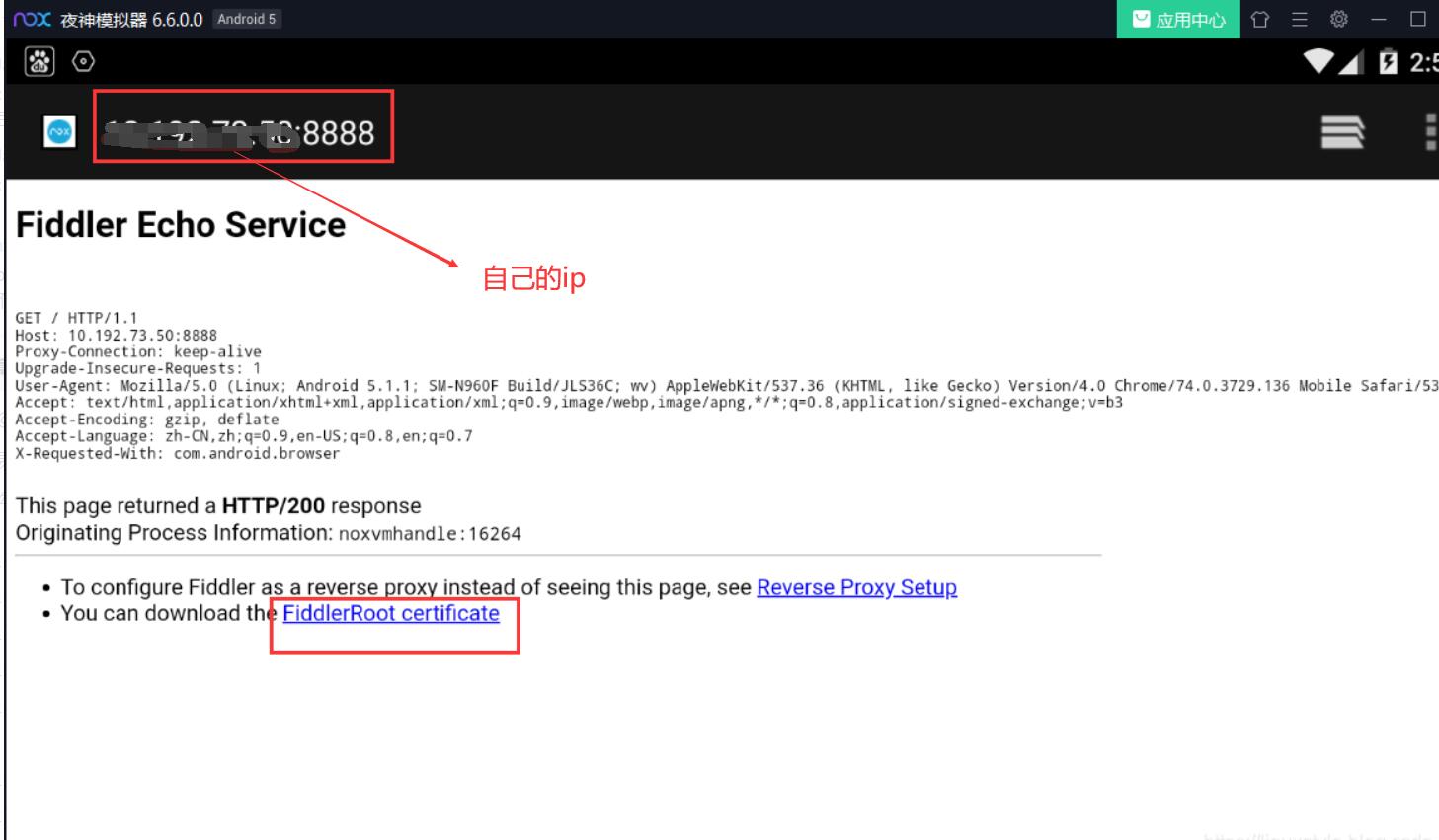1439x840 pixels.
Task: Click the Proxy-Connection: keep-alive line
Action: [x=138, y=352]
